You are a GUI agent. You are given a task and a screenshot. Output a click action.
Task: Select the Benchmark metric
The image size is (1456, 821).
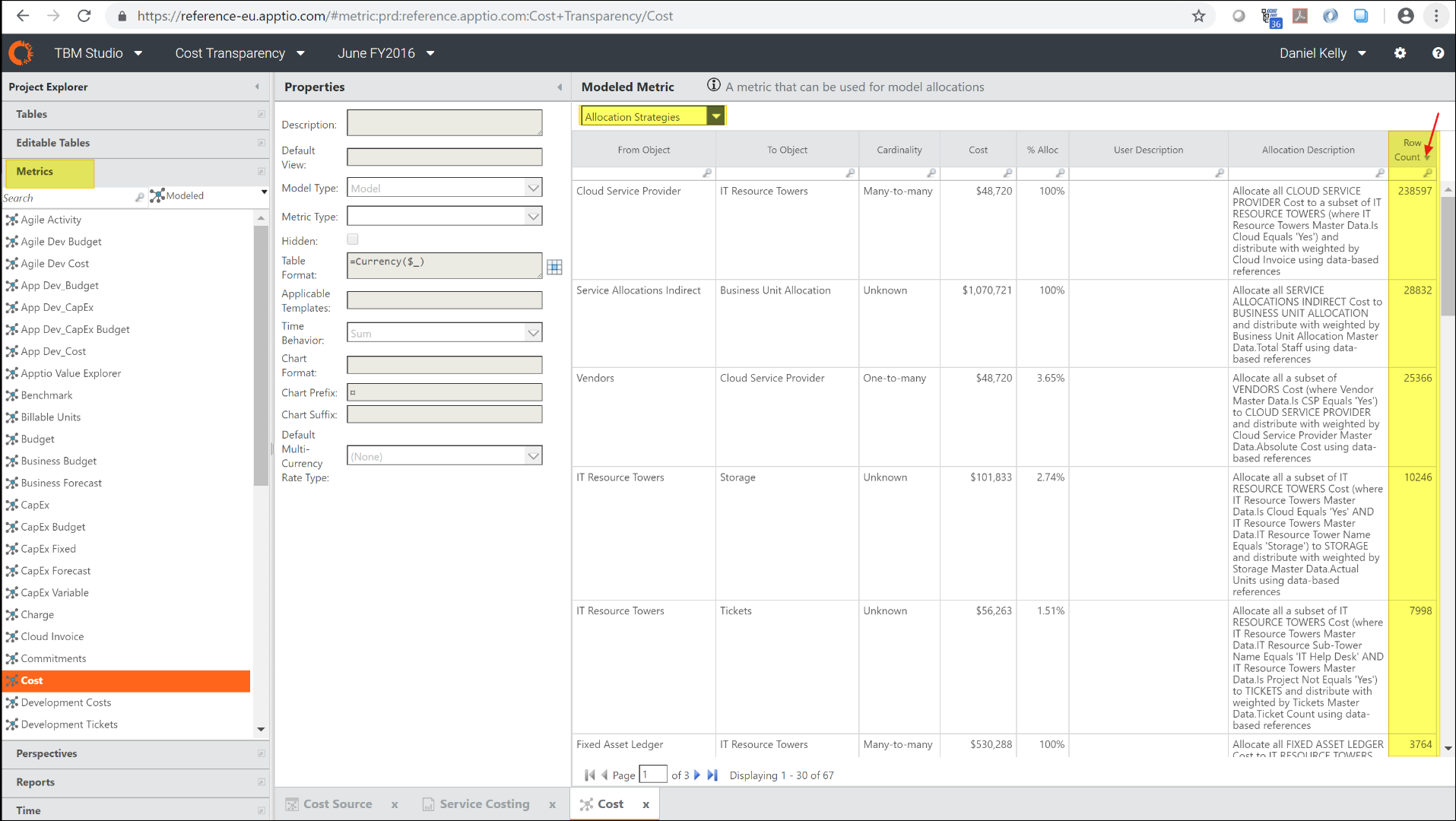click(x=46, y=395)
